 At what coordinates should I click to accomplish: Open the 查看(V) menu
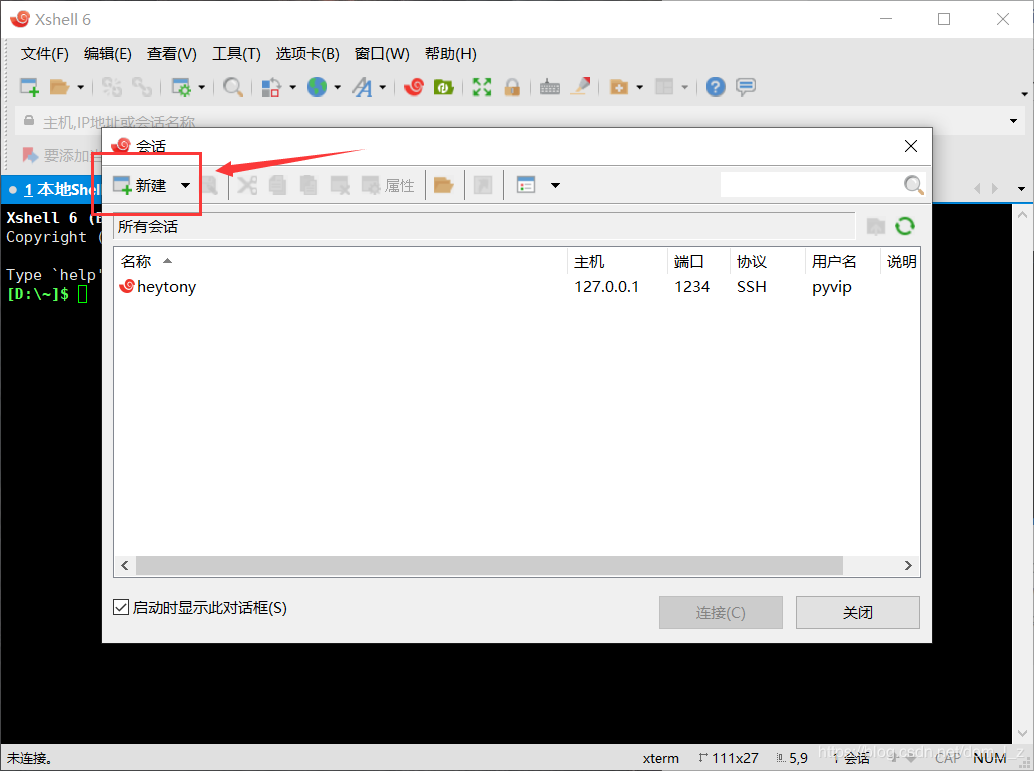tap(171, 54)
